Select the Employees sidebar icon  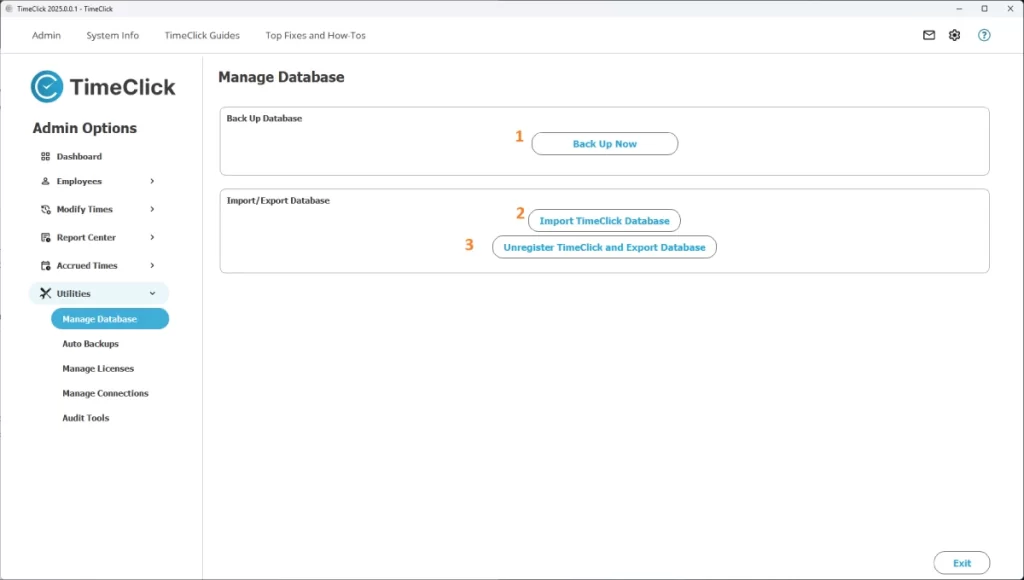tap(44, 181)
